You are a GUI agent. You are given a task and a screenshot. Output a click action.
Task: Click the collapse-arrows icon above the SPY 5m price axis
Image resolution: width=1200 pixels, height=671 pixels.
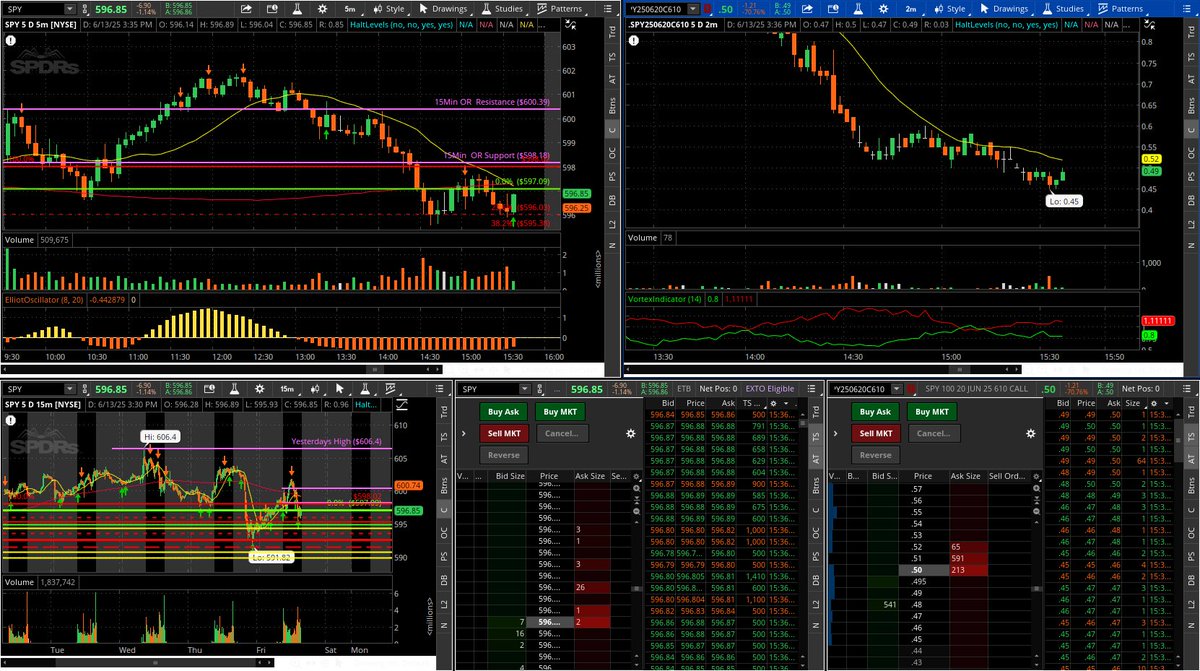pyautogui.click(x=571, y=24)
